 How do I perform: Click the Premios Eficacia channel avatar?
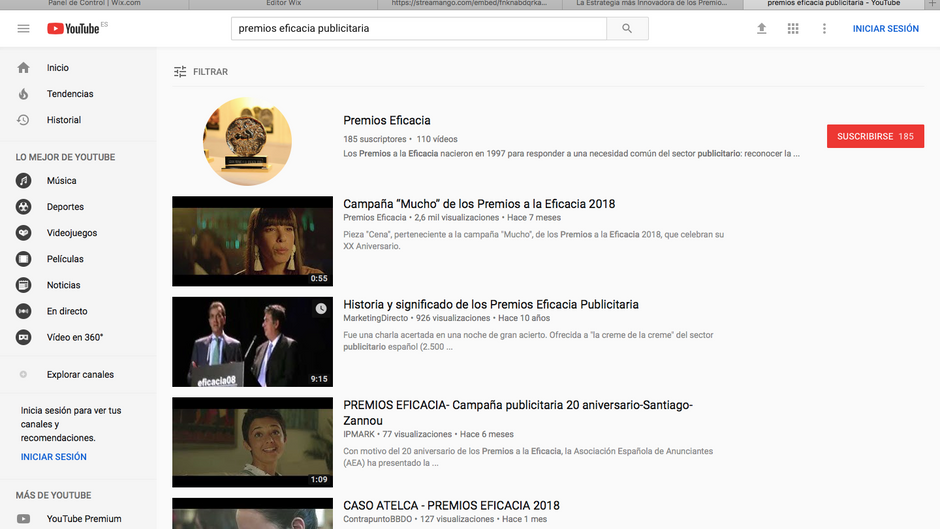click(x=247, y=142)
